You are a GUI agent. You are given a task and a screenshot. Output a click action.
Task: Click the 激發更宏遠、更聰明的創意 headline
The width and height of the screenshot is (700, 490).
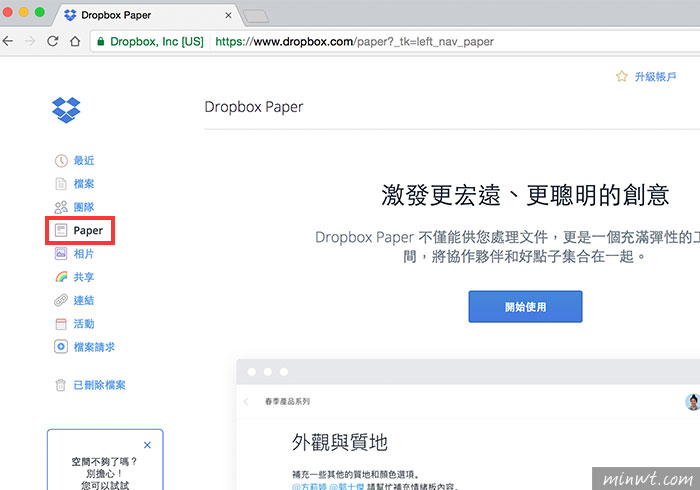click(525, 195)
